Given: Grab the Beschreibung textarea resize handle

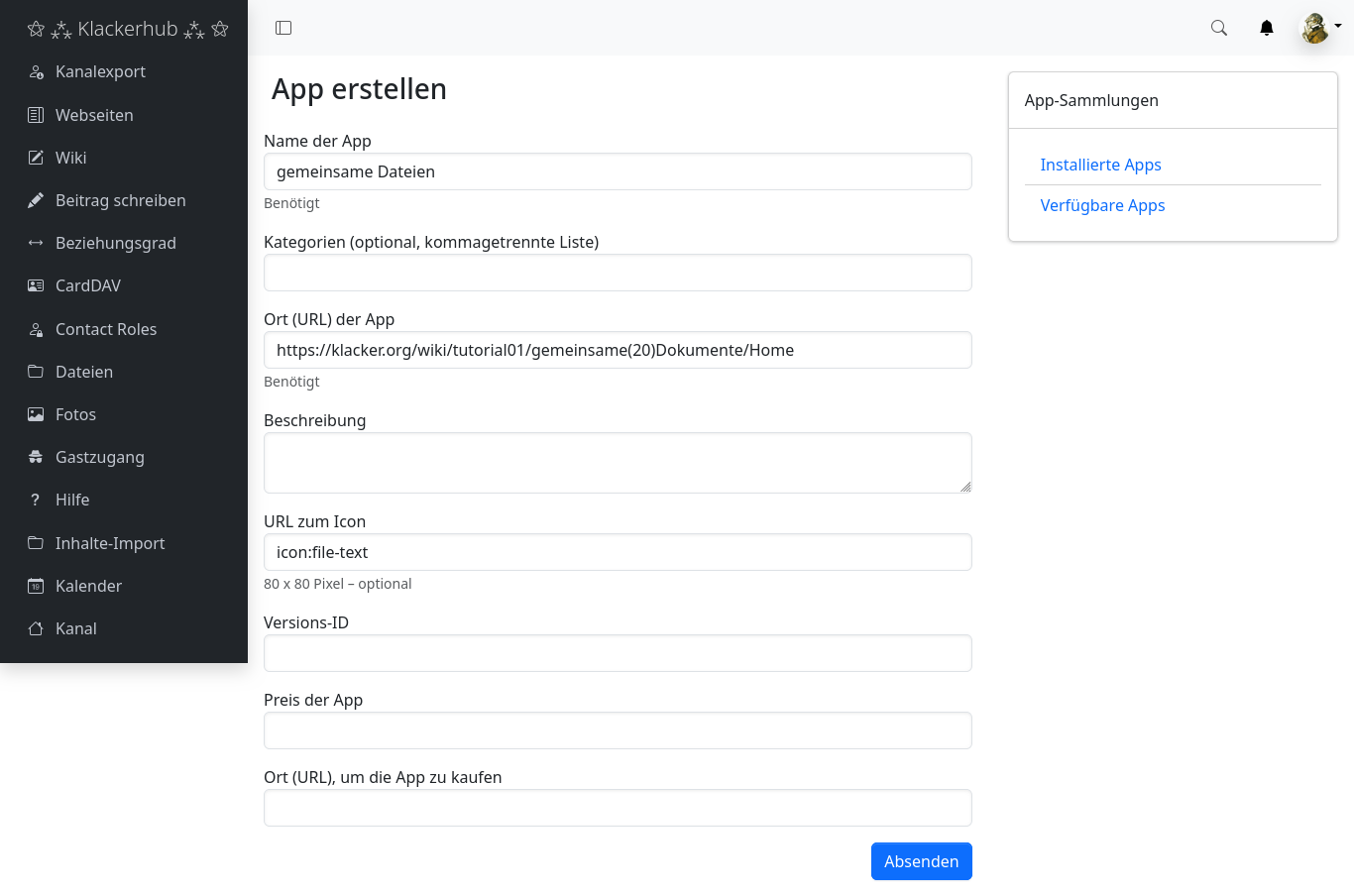Looking at the screenshot, I should point(965,487).
